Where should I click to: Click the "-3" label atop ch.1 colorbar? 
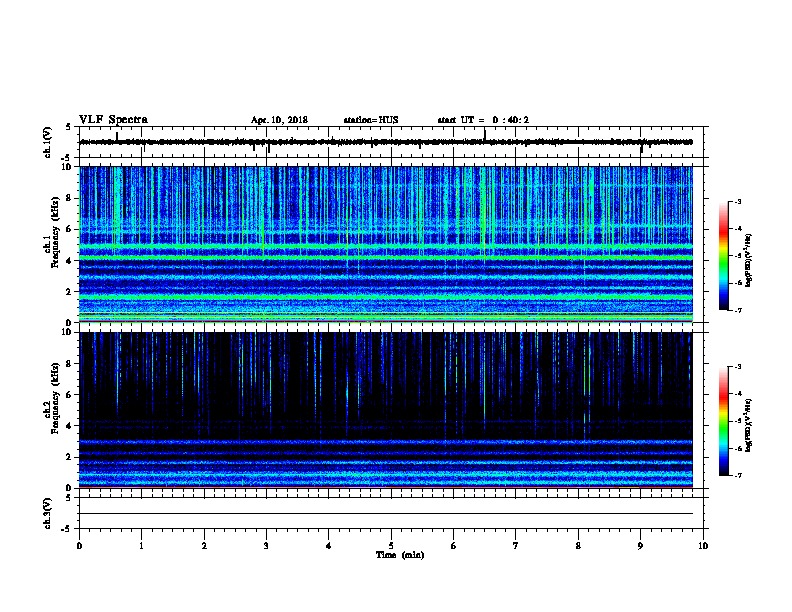pyautogui.click(x=738, y=202)
